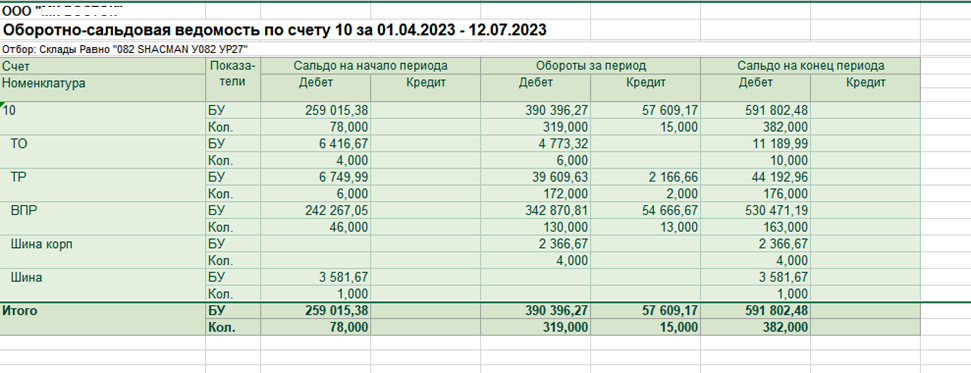
Task: Click the 'Показатели' column header
Action: coord(233,80)
